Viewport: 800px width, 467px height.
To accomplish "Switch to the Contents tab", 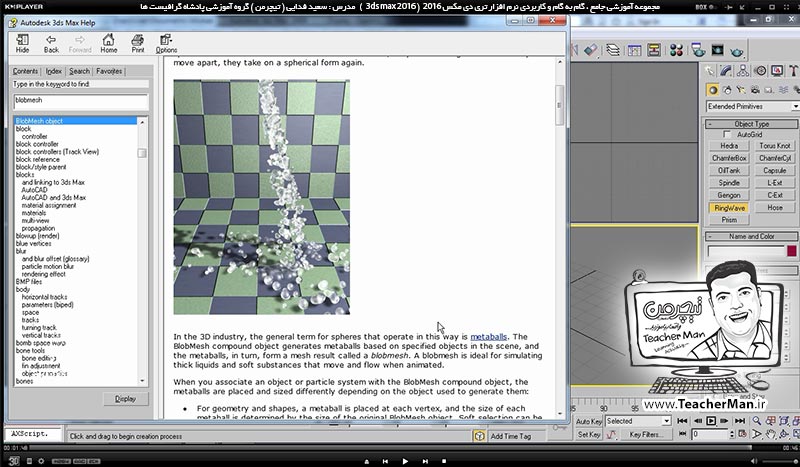I will pyautogui.click(x=25, y=71).
